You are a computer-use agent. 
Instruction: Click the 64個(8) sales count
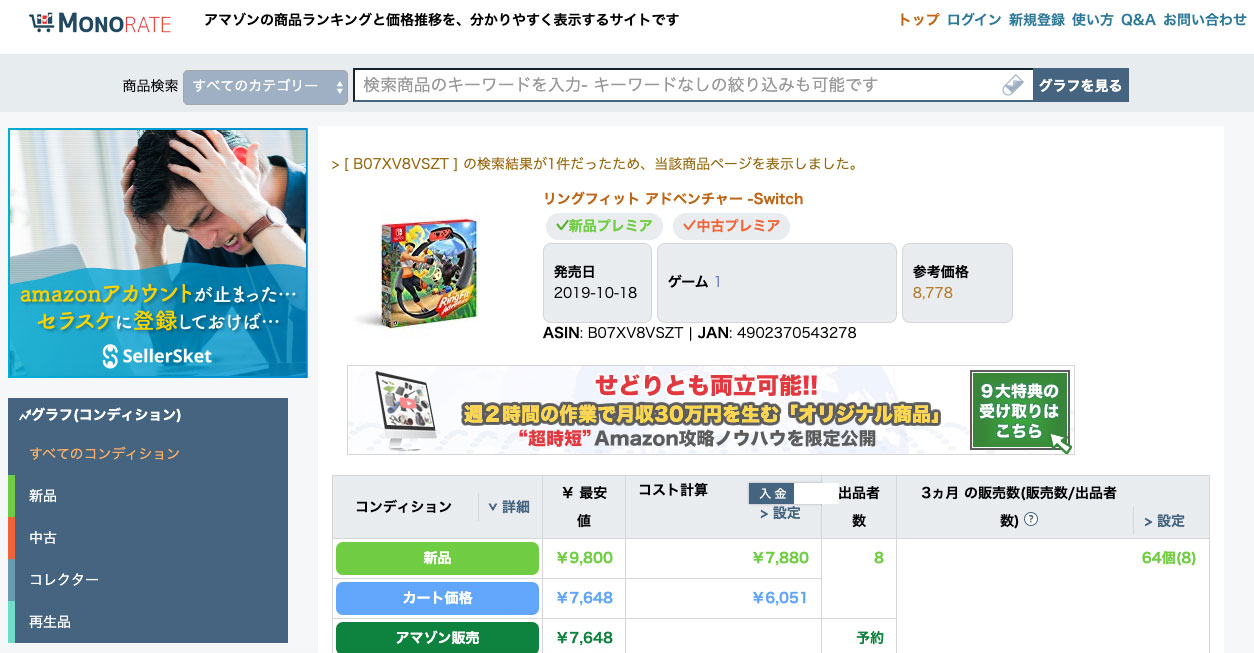(x=1168, y=558)
